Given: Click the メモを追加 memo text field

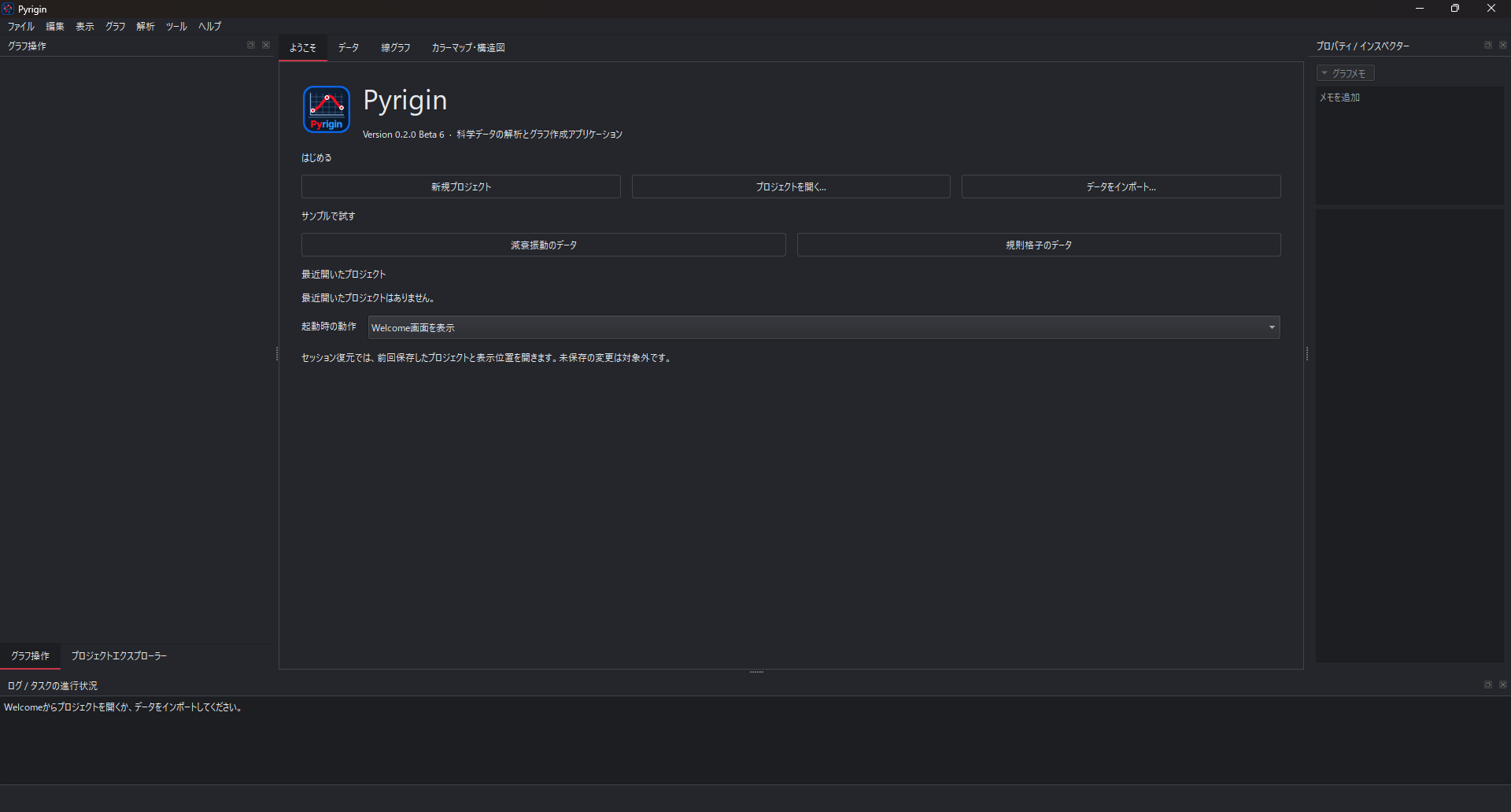Looking at the screenshot, I should [1409, 146].
